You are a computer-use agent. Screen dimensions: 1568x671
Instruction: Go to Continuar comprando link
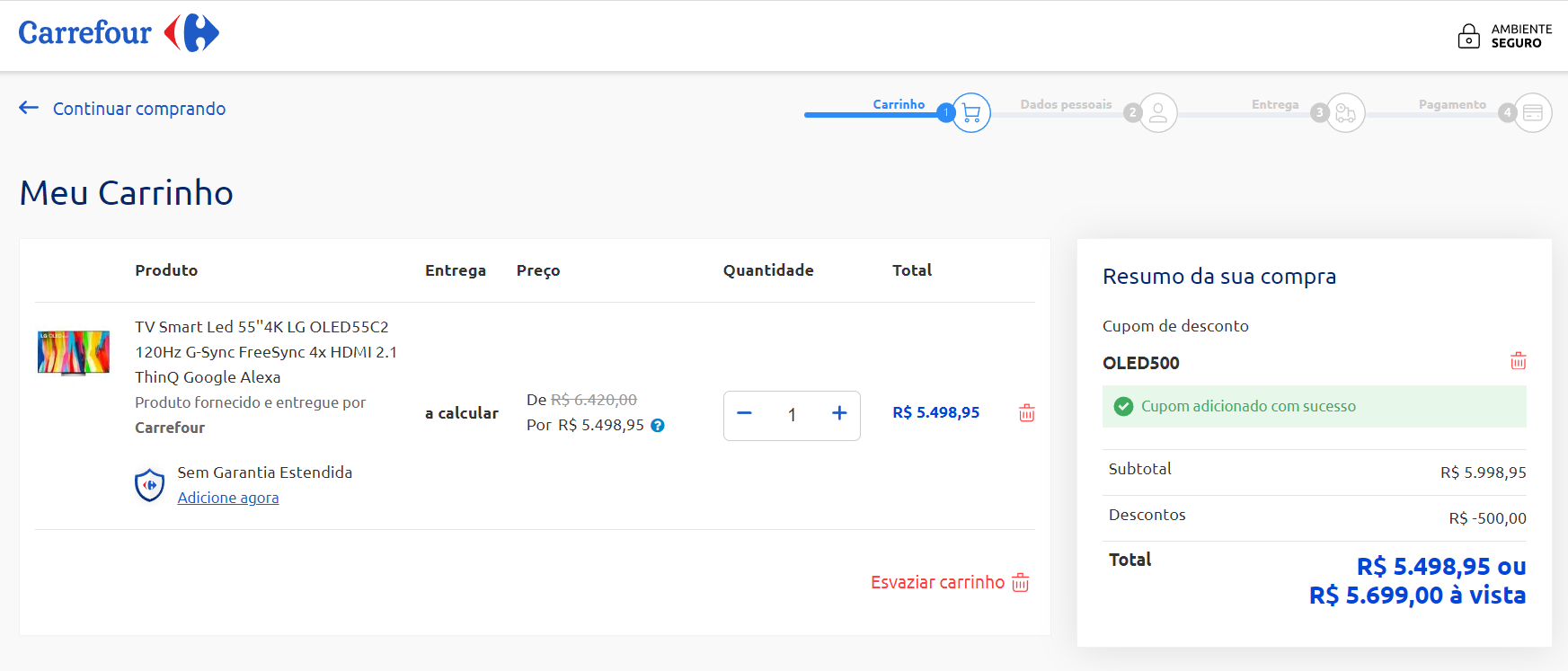click(139, 109)
